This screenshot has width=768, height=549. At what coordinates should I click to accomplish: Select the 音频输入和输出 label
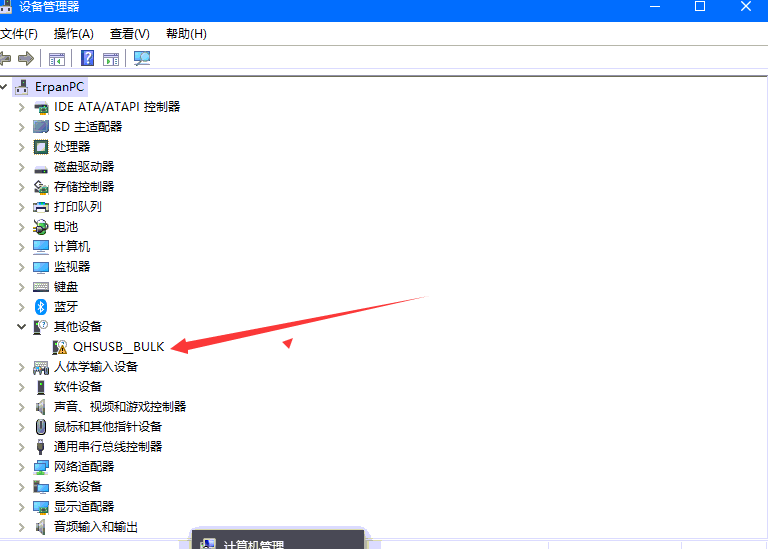[96, 527]
